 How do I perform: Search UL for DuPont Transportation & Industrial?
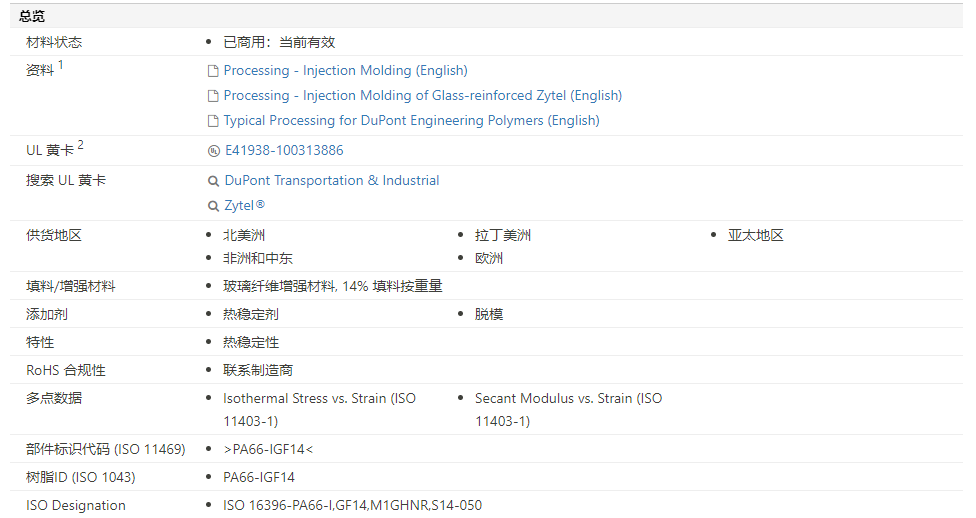tap(331, 181)
